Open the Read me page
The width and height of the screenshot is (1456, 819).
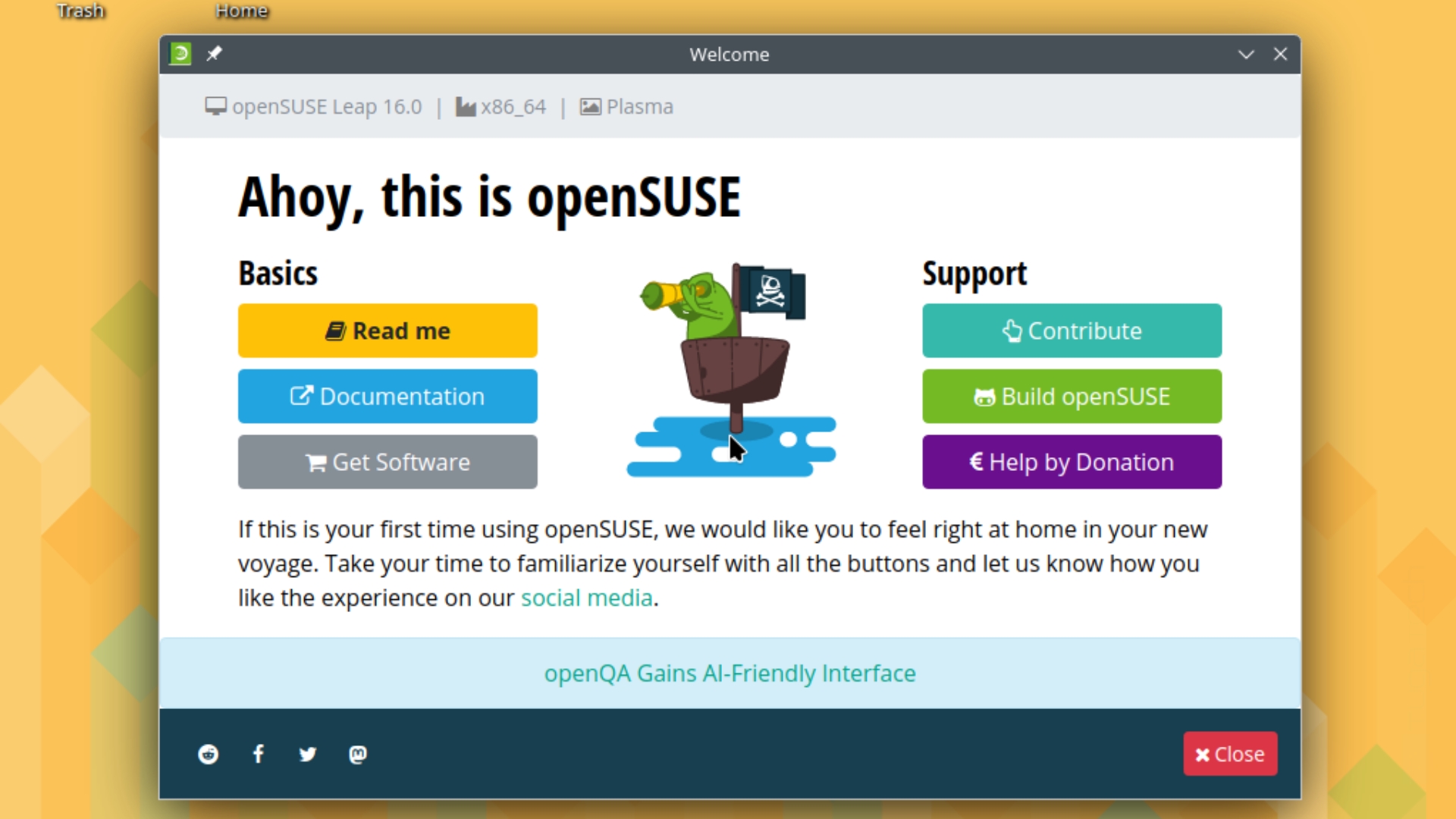point(388,331)
